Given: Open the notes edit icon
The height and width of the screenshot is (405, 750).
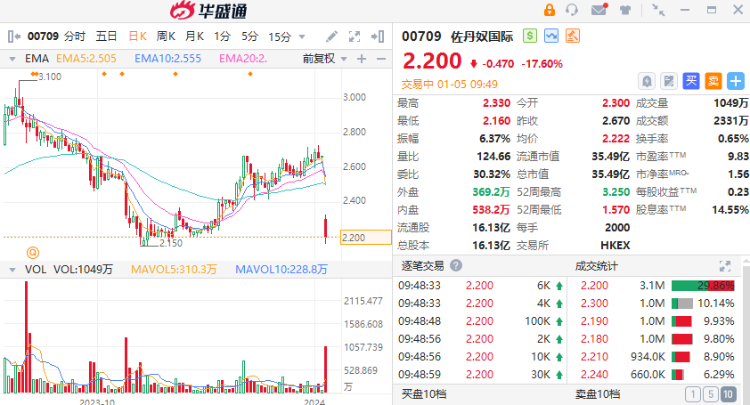Looking at the screenshot, I should tap(669, 81).
